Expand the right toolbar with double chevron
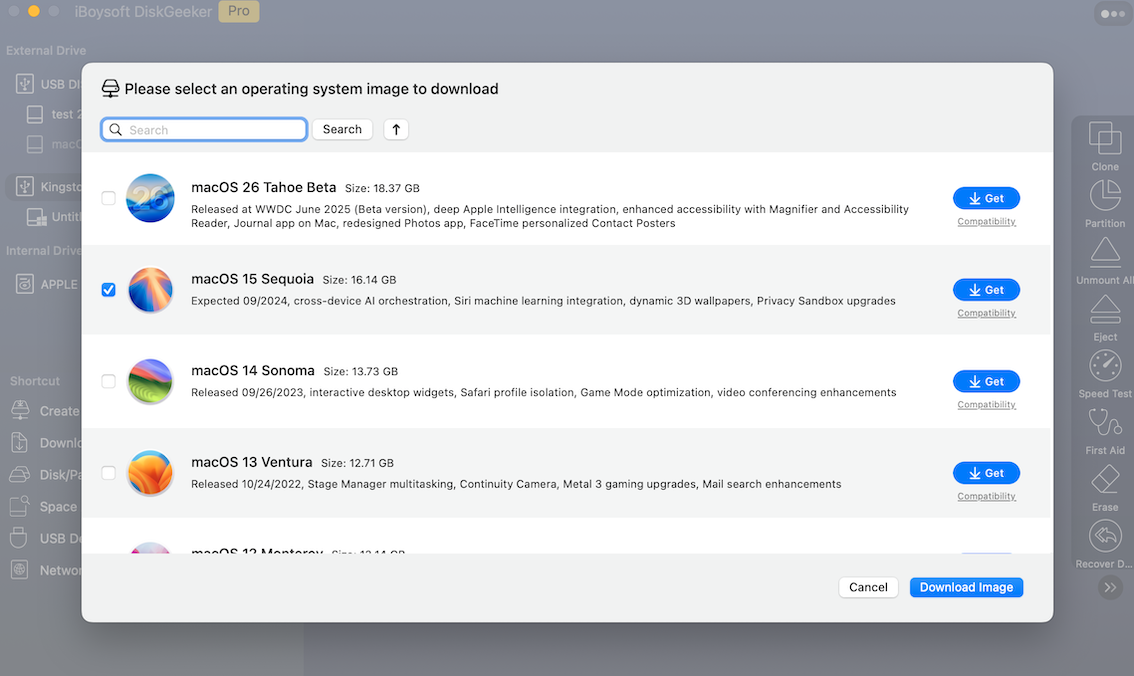Screen dimensions: 1134x676 point(1110,587)
